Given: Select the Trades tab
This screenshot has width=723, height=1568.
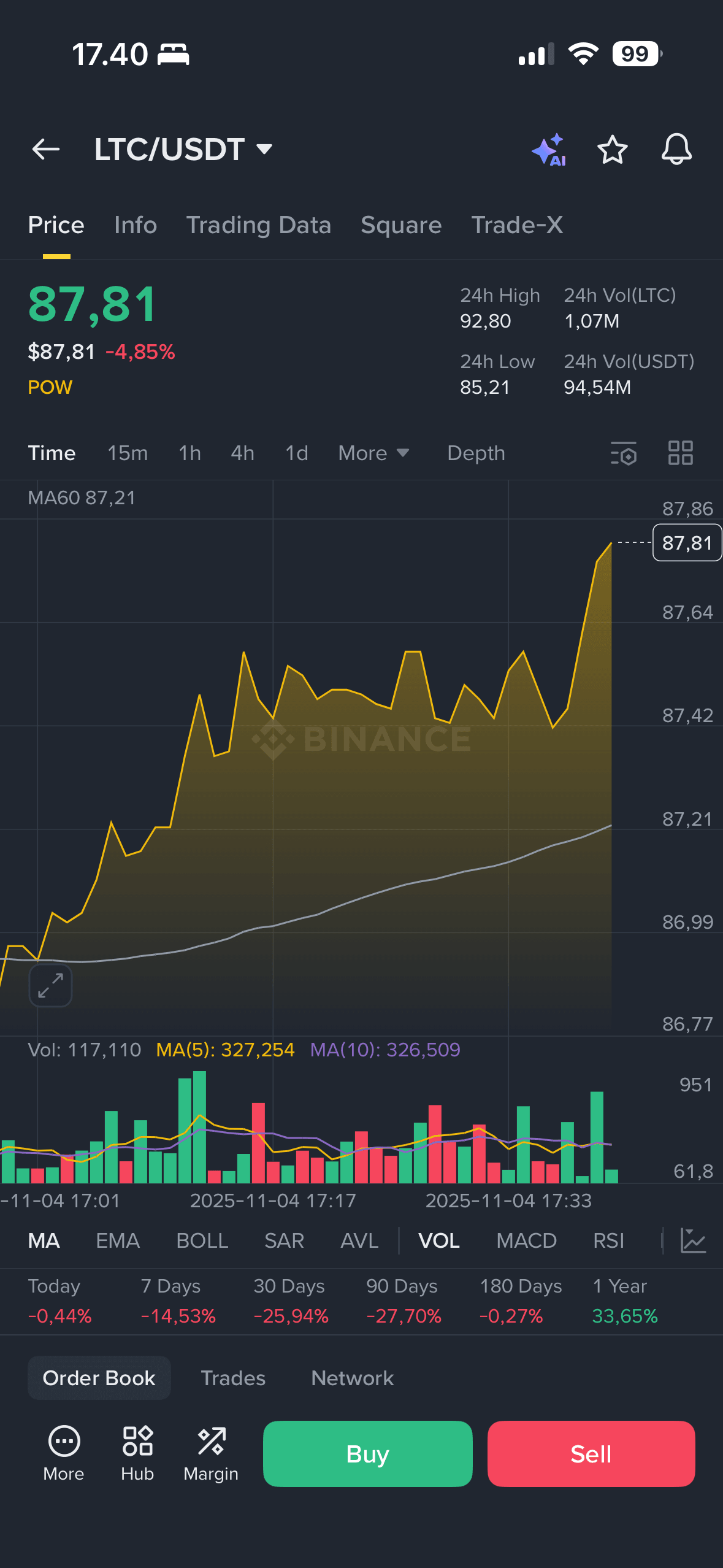Looking at the screenshot, I should (x=233, y=1378).
